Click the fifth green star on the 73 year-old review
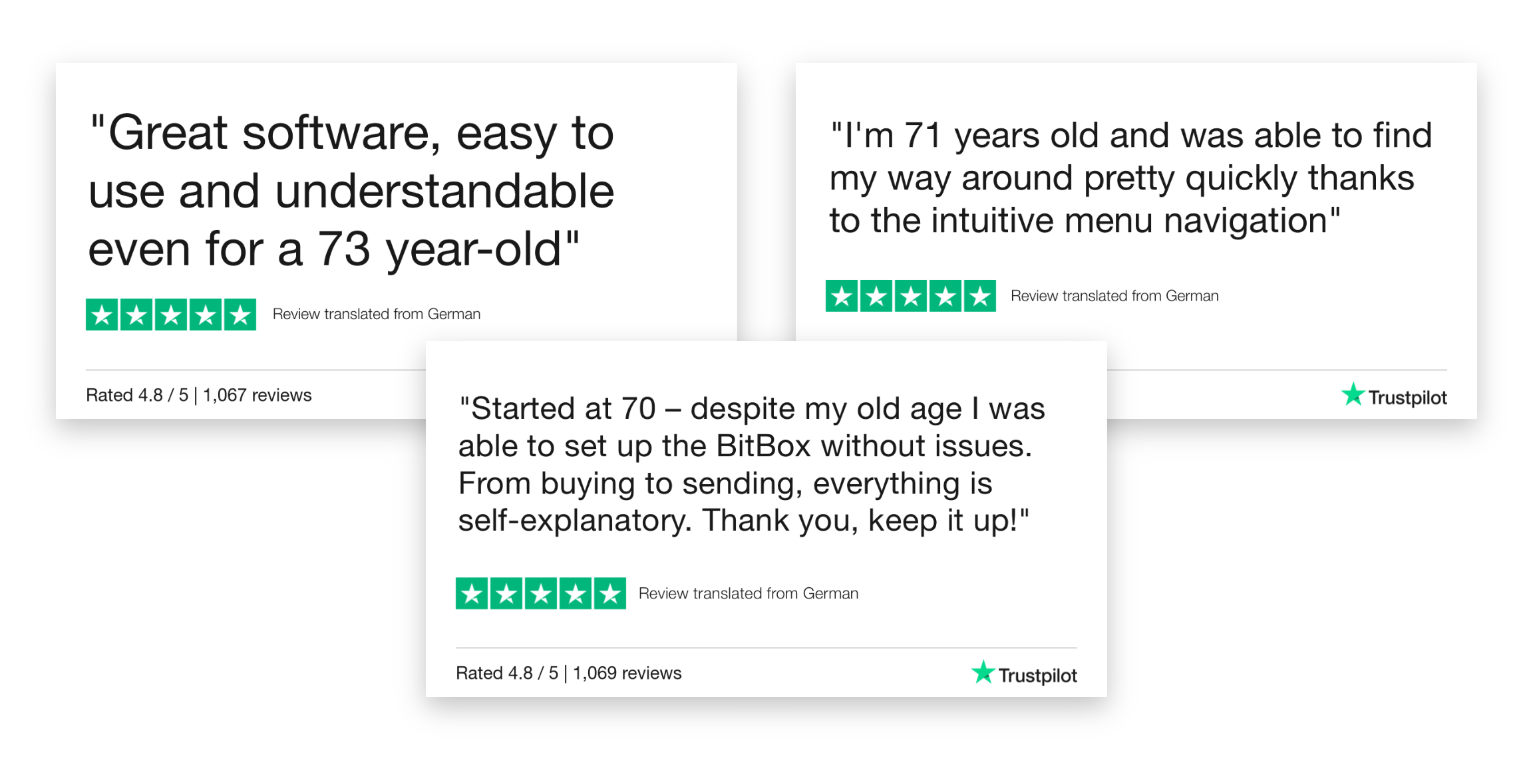This screenshot has width=1533, height=784. 240,315
